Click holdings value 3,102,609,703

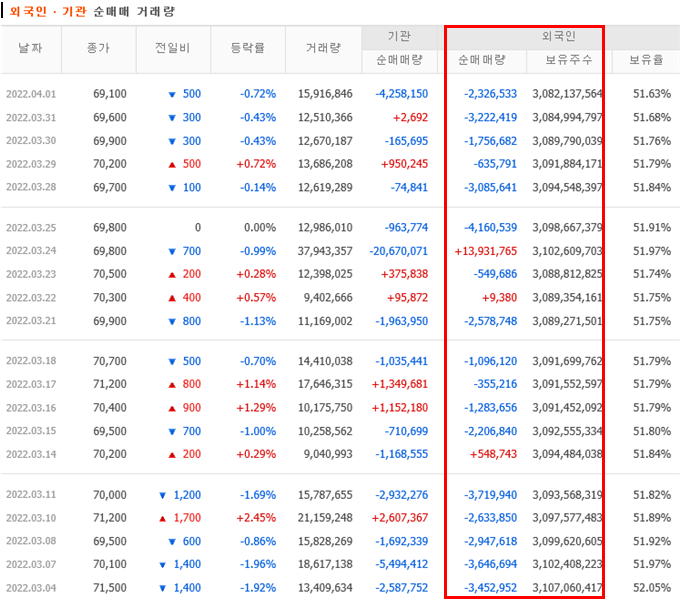567,251
